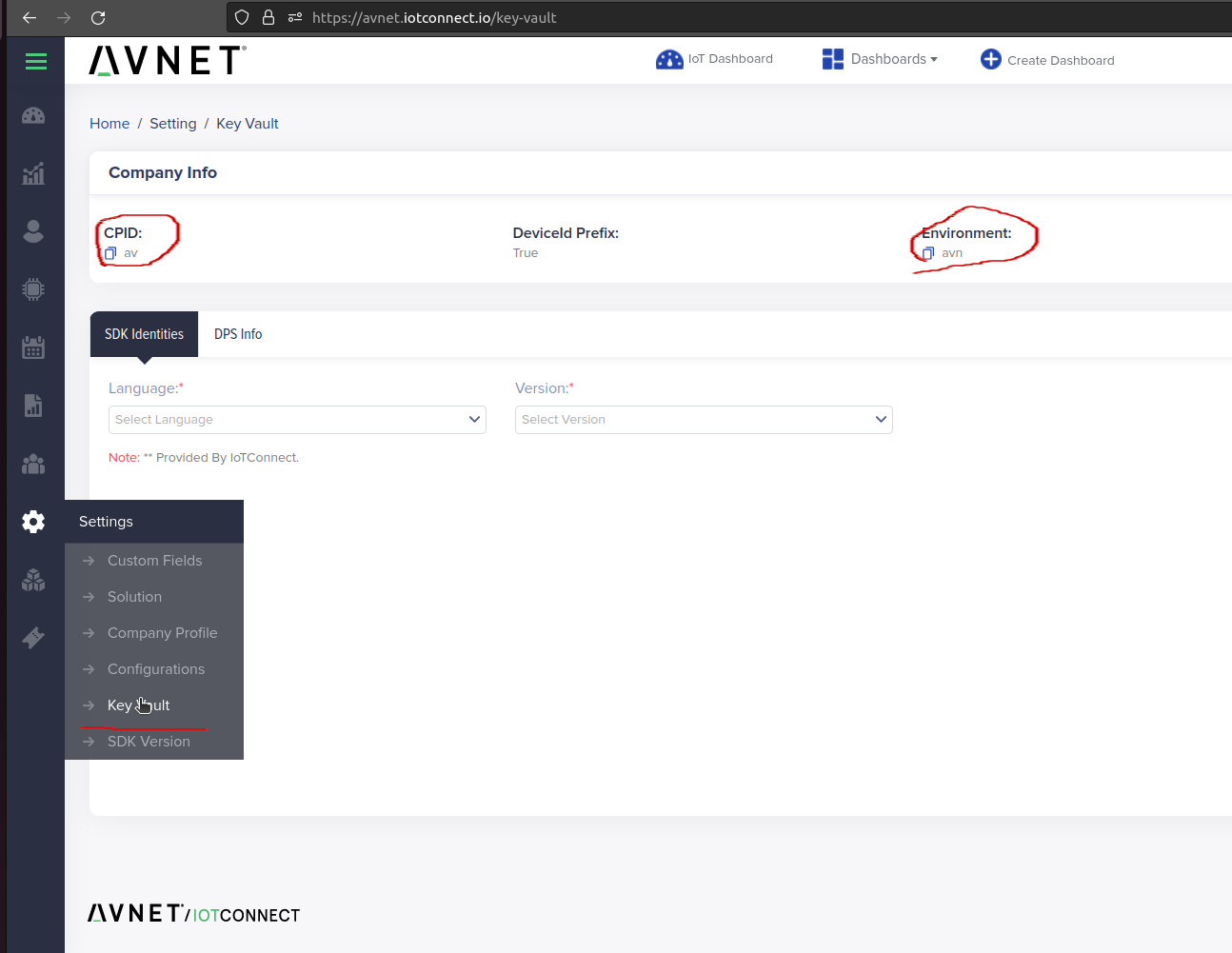Toggle the green hamburger menu icon
This screenshot has width=1232, height=953.
pyautogui.click(x=36, y=62)
